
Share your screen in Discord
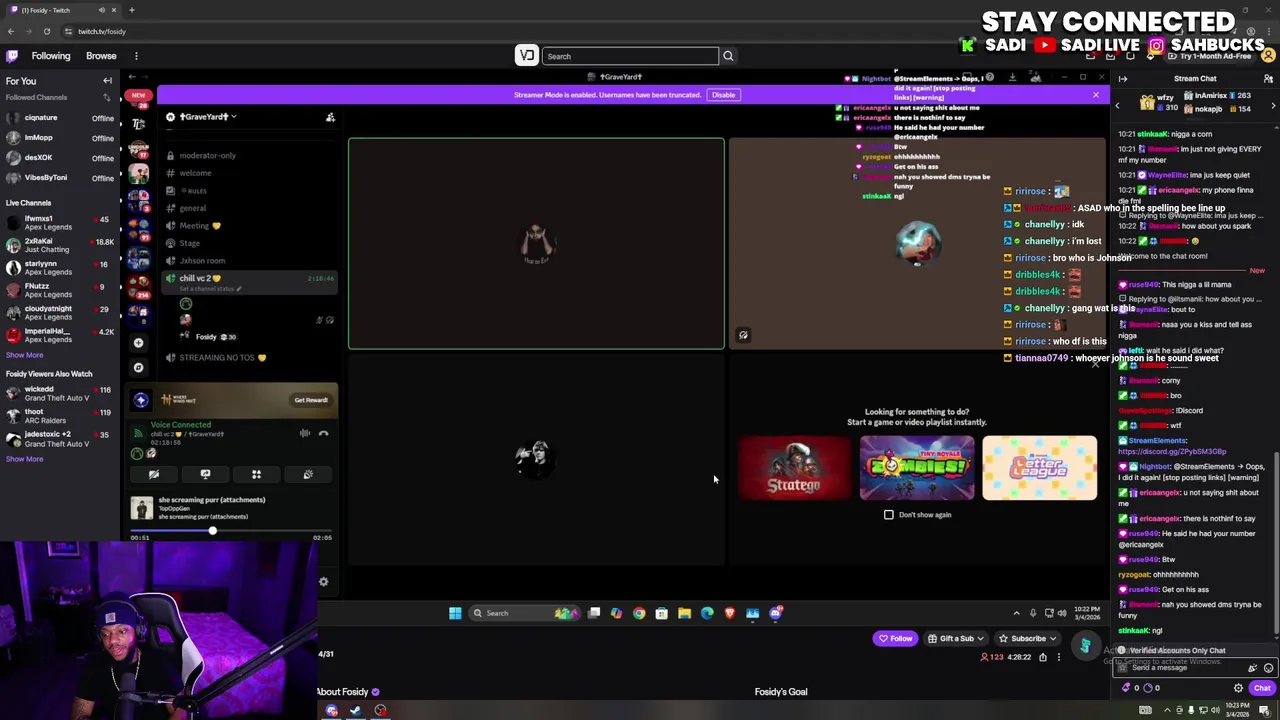pyautogui.click(x=205, y=475)
